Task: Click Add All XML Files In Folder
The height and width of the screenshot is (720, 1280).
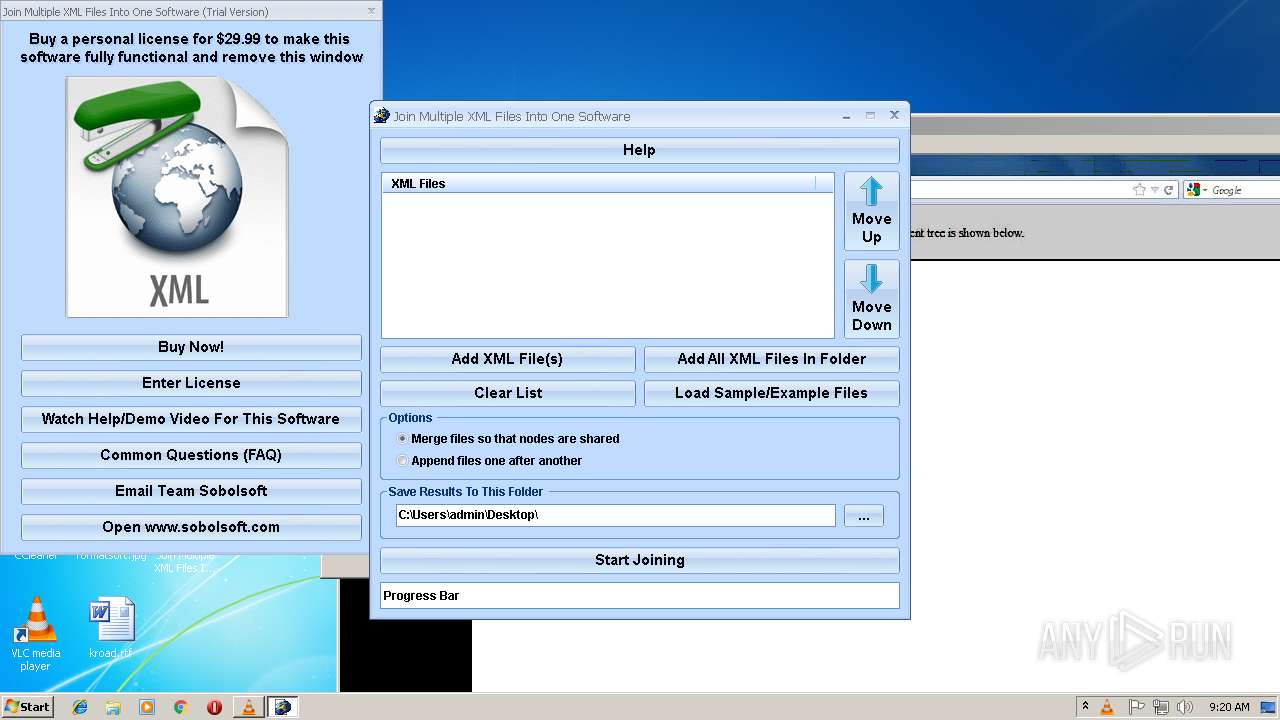Action: tap(771, 359)
